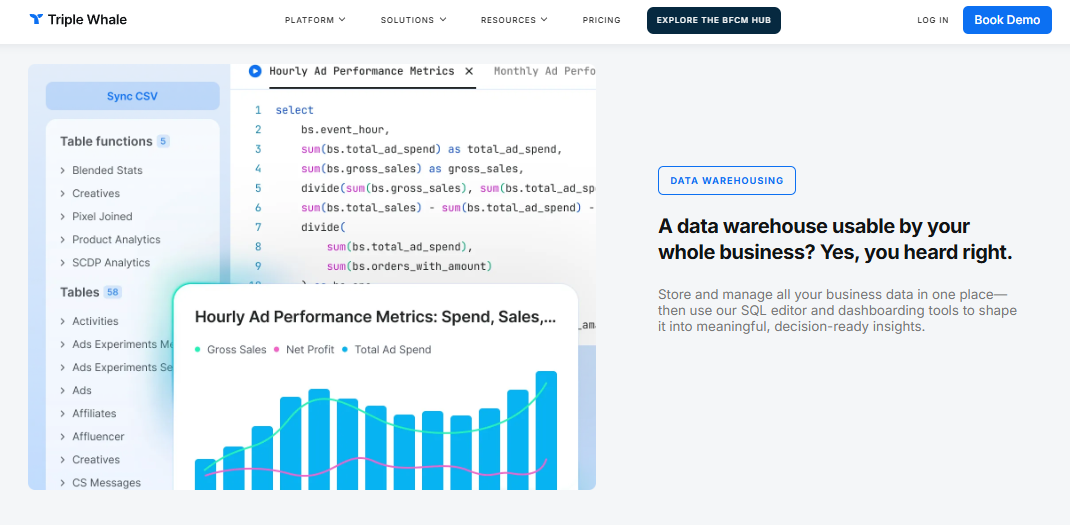Click the Data Warehousing badge
This screenshot has width=1070, height=525.
(x=727, y=181)
